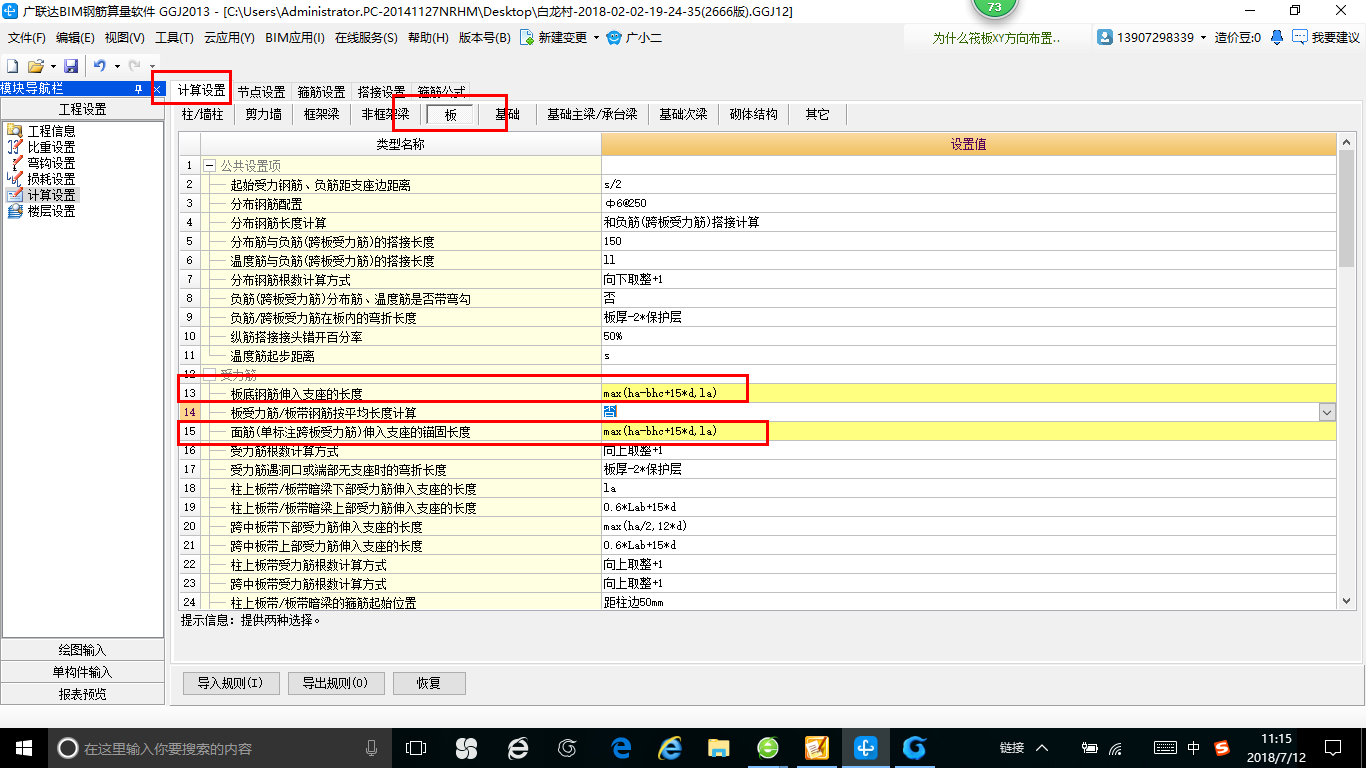Image resolution: width=1366 pixels, height=768 pixels.
Task: Open the 报表预览 module section
Action: (x=82, y=694)
